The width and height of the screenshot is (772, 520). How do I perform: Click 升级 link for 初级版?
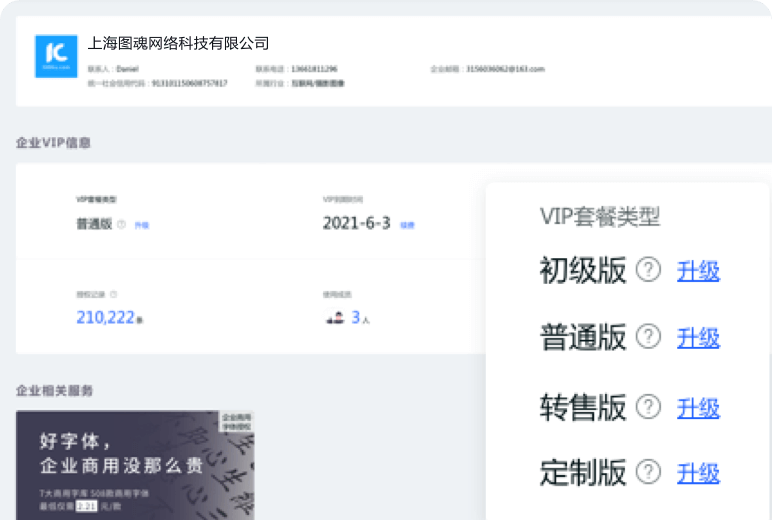tap(698, 271)
